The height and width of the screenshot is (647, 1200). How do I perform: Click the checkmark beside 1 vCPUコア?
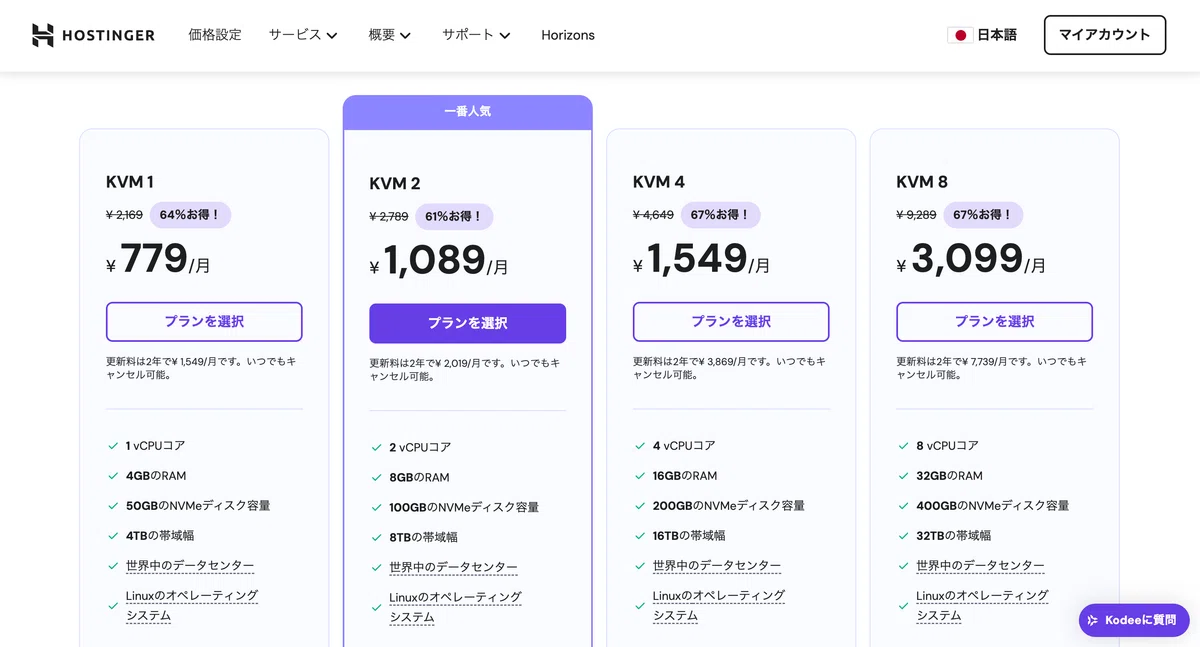click(x=113, y=446)
